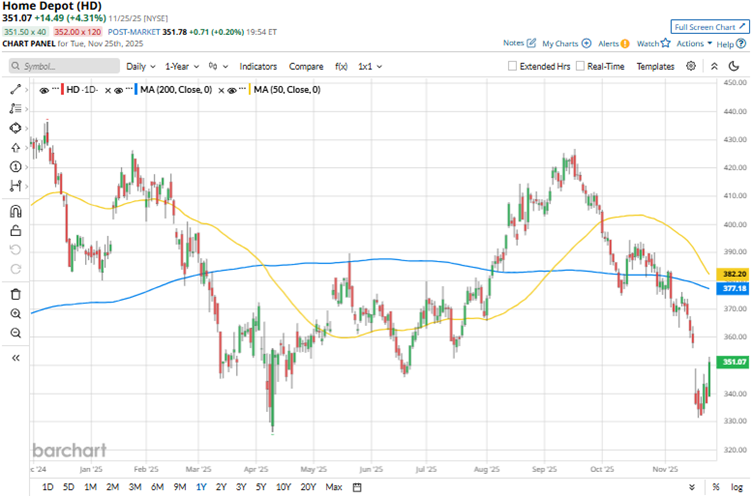Select the trend line drawing tool
This screenshot has height=496, width=752.
tap(15, 90)
